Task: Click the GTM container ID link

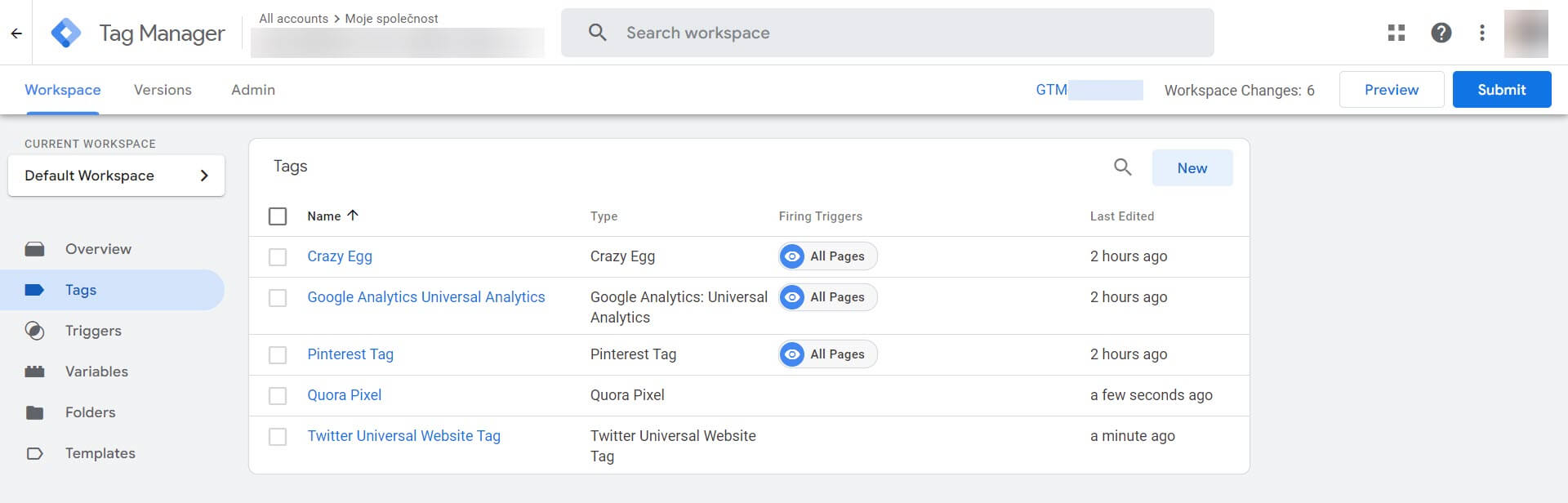Action: pos(1089,90)
